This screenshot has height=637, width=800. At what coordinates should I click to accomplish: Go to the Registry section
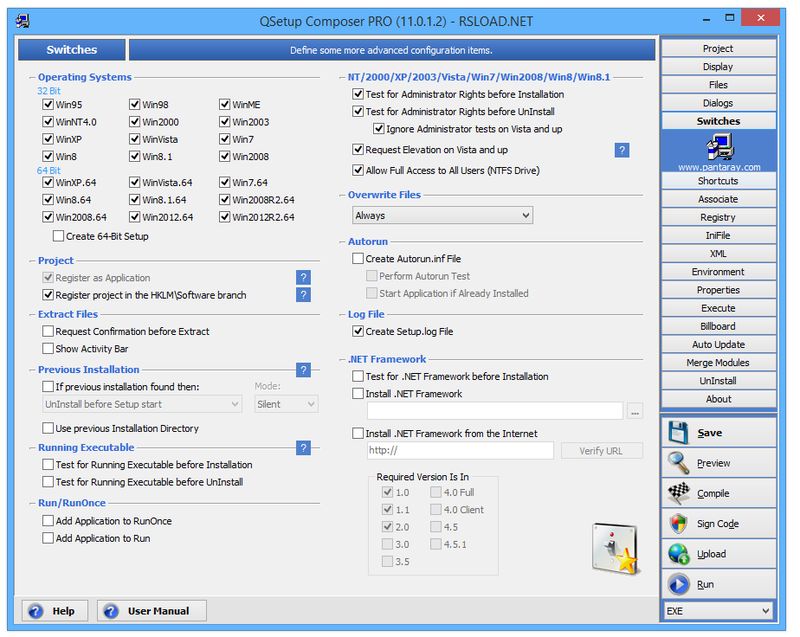pos(718,217)
